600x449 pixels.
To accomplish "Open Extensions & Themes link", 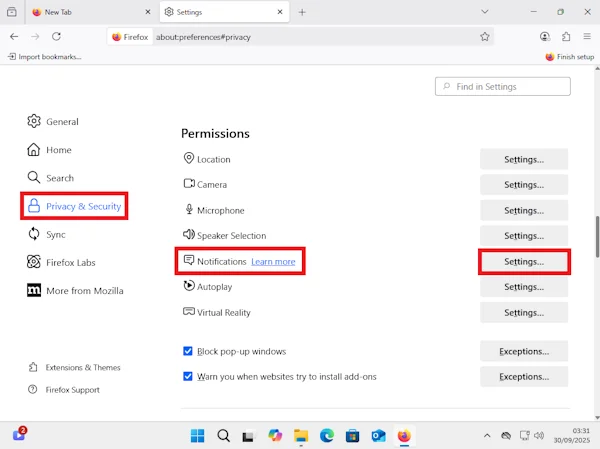I will coord(74,367).
